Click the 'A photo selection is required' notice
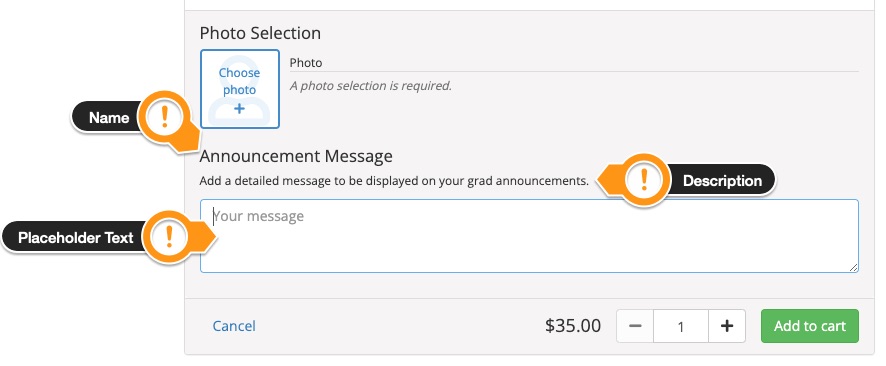 click(371, 86)
